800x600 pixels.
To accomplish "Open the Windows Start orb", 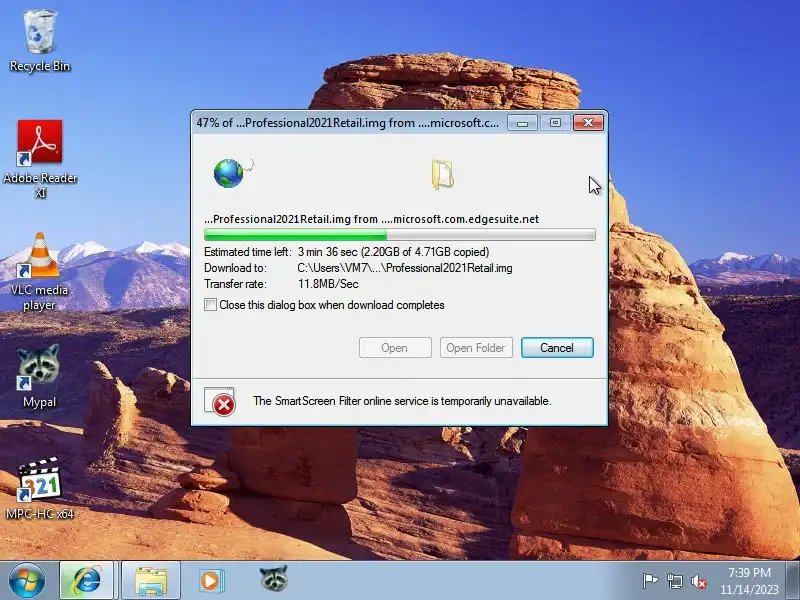I will point(26,581).
